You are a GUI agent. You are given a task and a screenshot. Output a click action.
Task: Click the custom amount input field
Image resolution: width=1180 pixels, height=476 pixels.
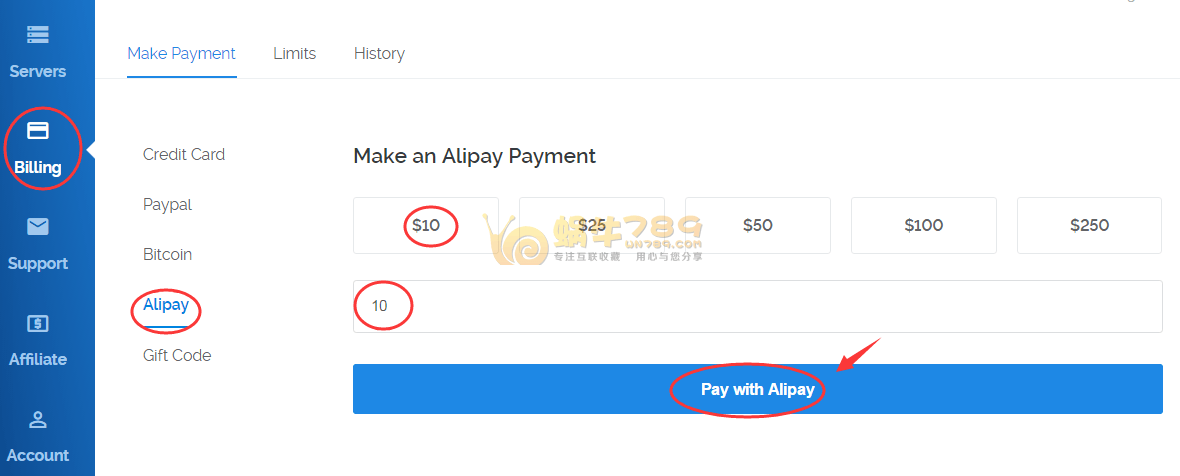click(x=758, y=306)
